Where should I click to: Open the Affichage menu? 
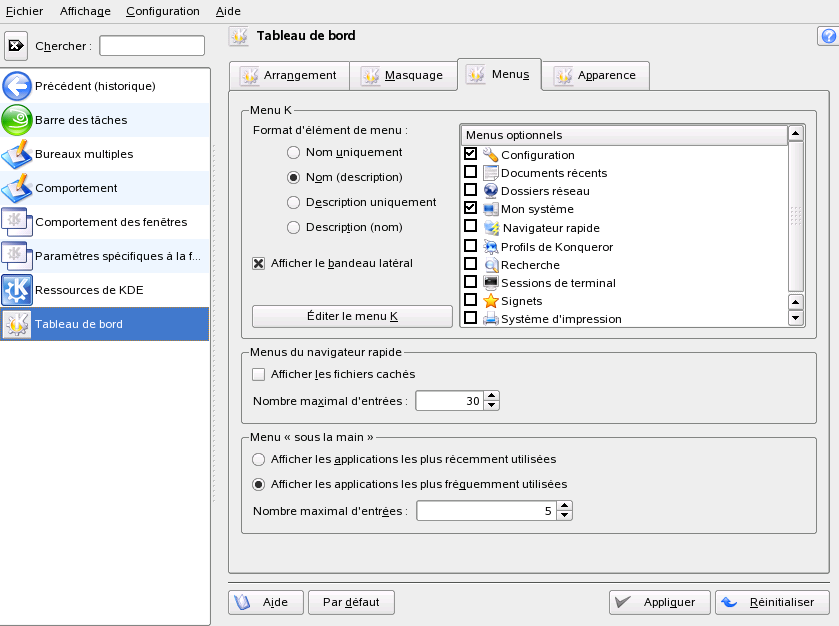(85, 11)
